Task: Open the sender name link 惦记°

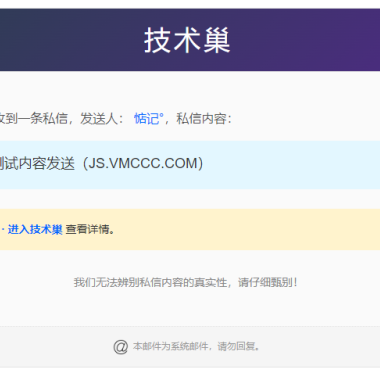Action: click(x=149, y=118)
